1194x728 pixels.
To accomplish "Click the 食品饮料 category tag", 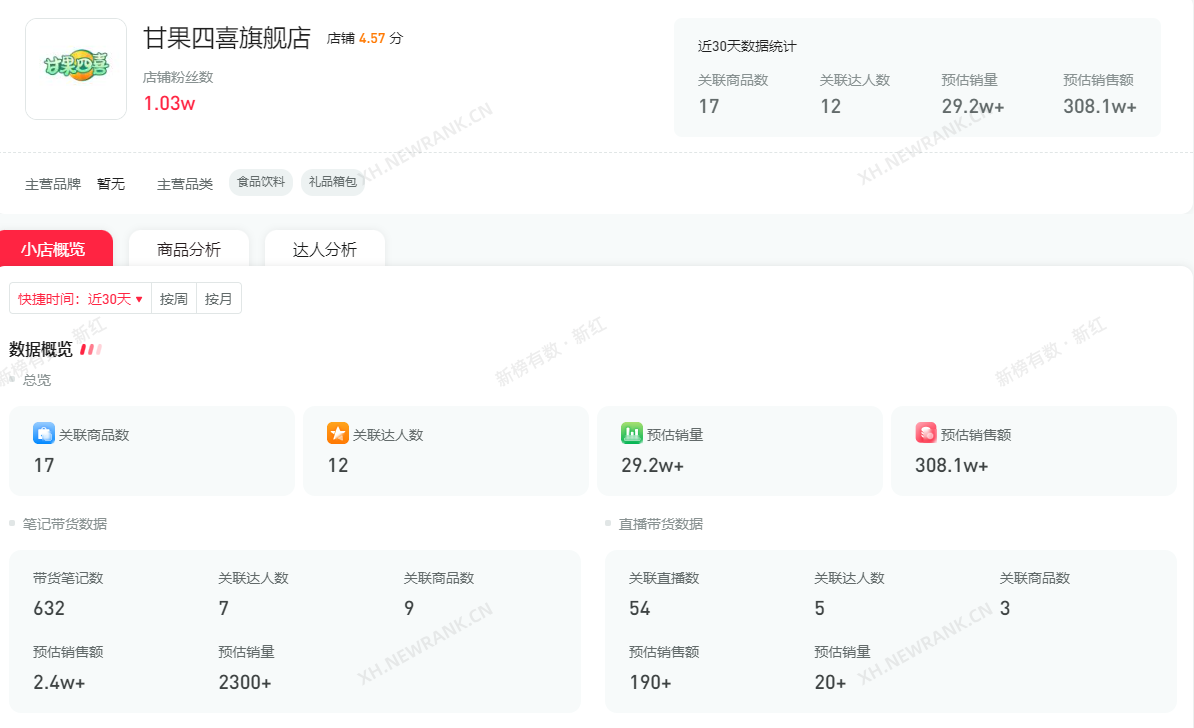I will pos(261,182).
